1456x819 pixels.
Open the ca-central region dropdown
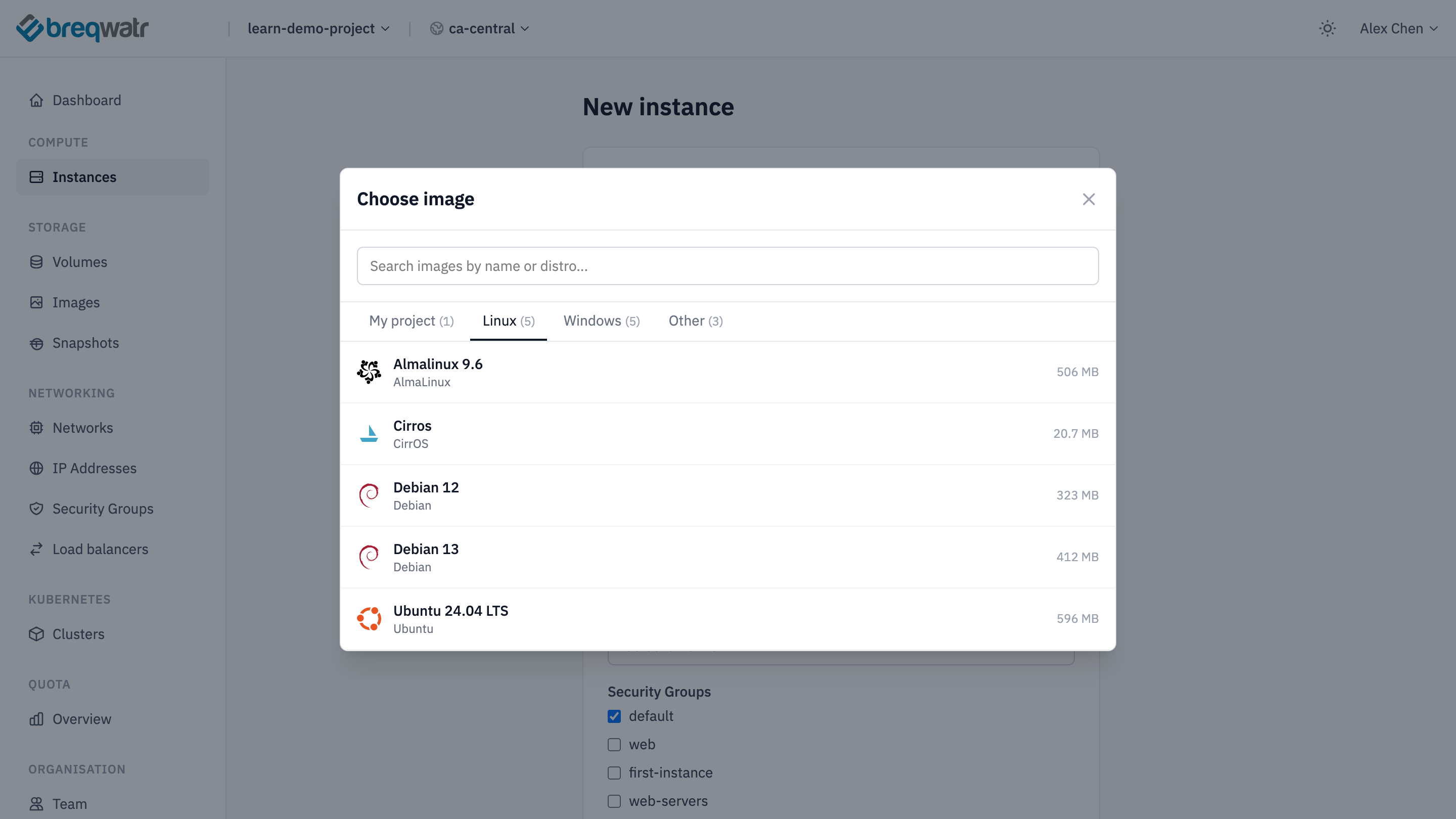pos(480,28)
